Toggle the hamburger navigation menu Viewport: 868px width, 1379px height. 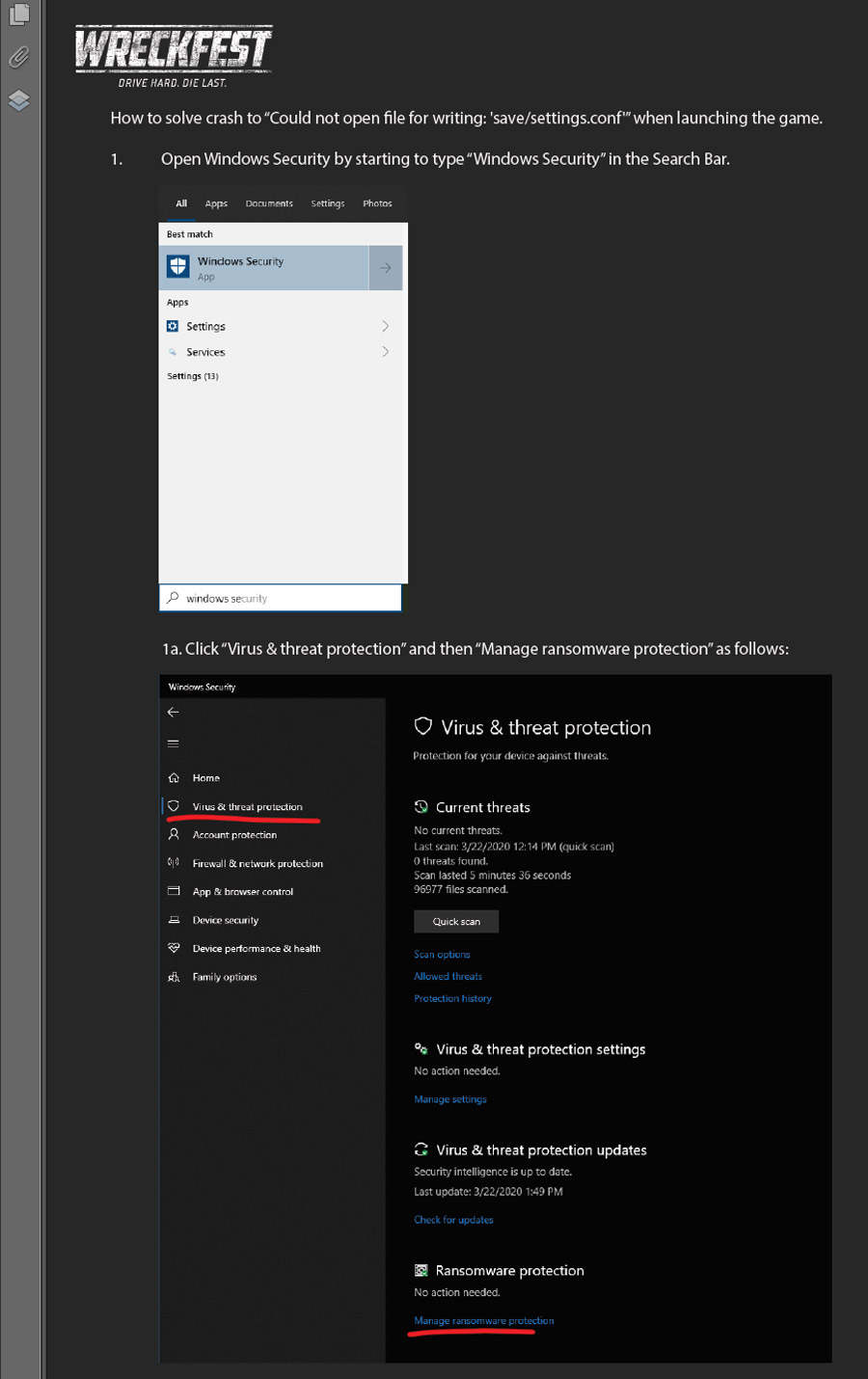tap(174, 744)
